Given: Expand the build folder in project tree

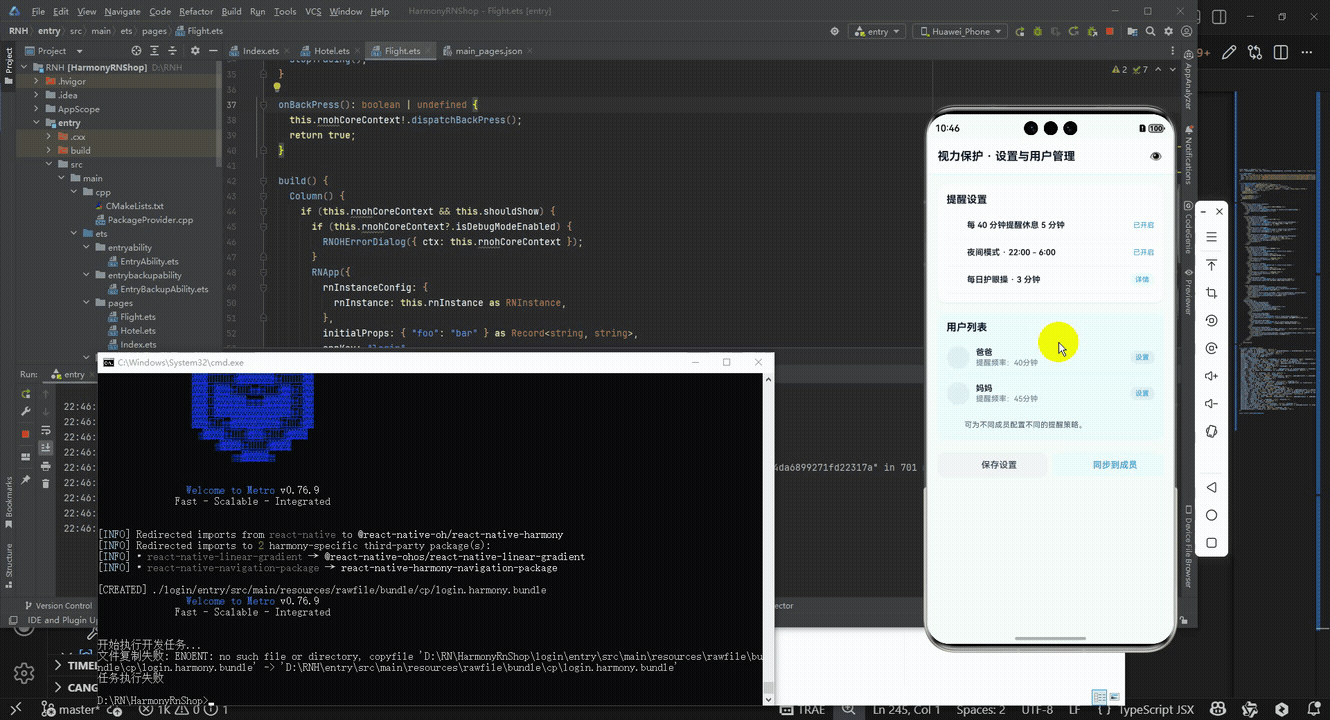Looking at the screenshot, I should [x=49, y=150].
